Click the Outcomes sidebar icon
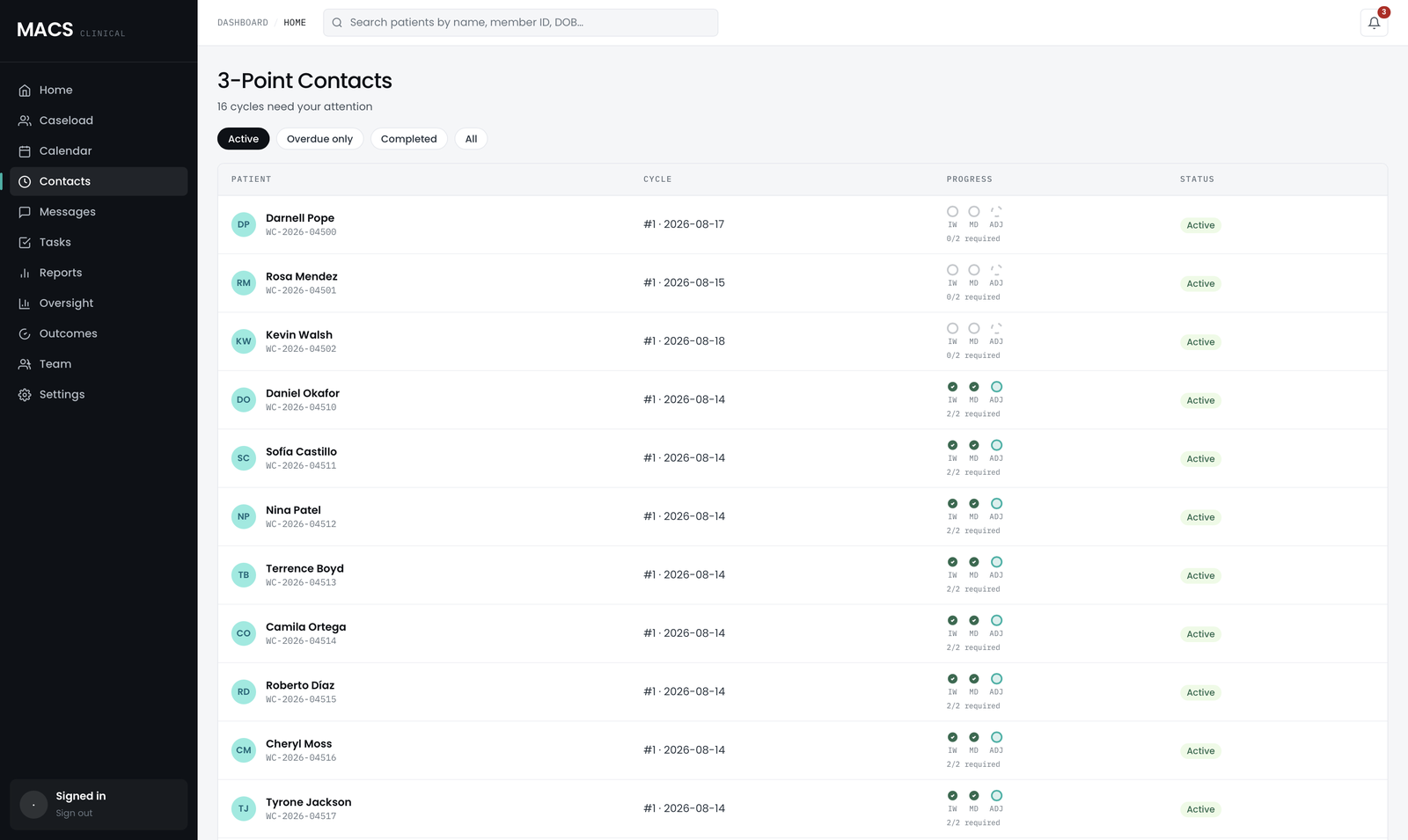This screenshot has height=840, width=1408. (x=25, y=334)
